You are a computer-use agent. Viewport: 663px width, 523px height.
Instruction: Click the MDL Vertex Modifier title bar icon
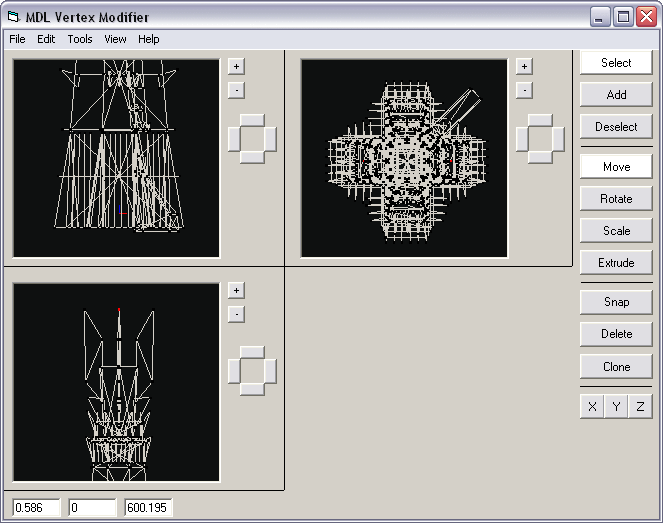14,17
